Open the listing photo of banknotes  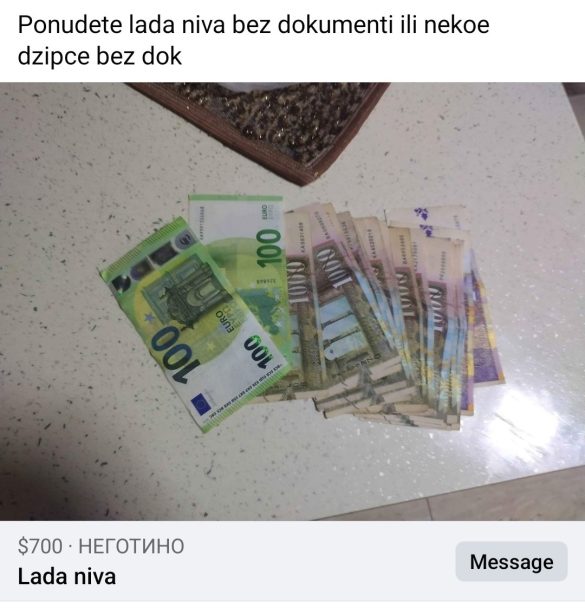(292, 301)
